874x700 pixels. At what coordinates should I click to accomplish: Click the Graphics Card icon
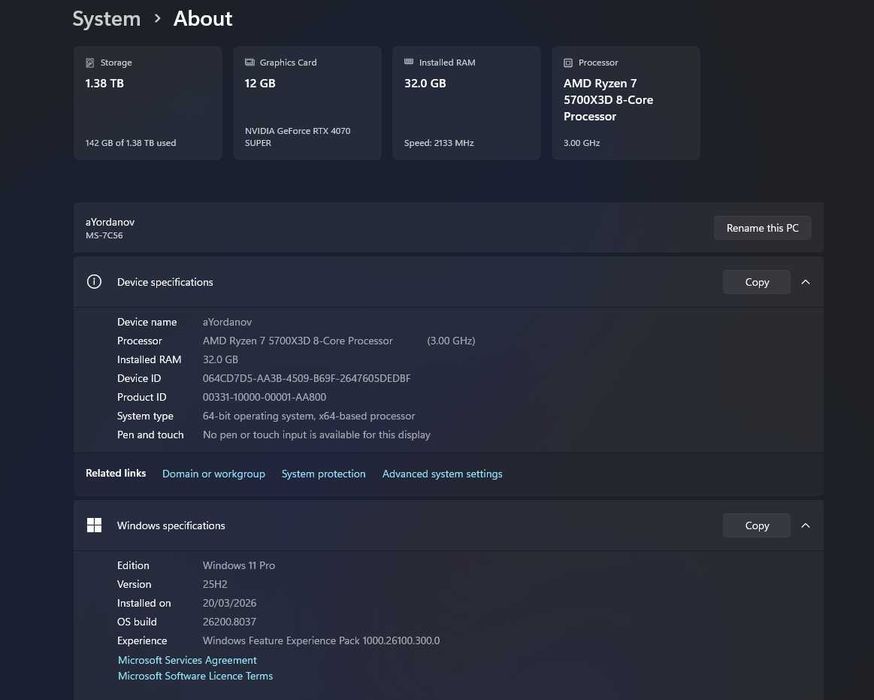tap(250, 62)
